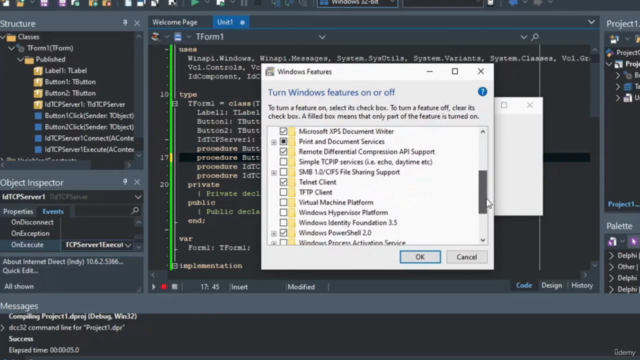Click OK in Windows Features dialog
640x360 pixels.
(420, 257)
